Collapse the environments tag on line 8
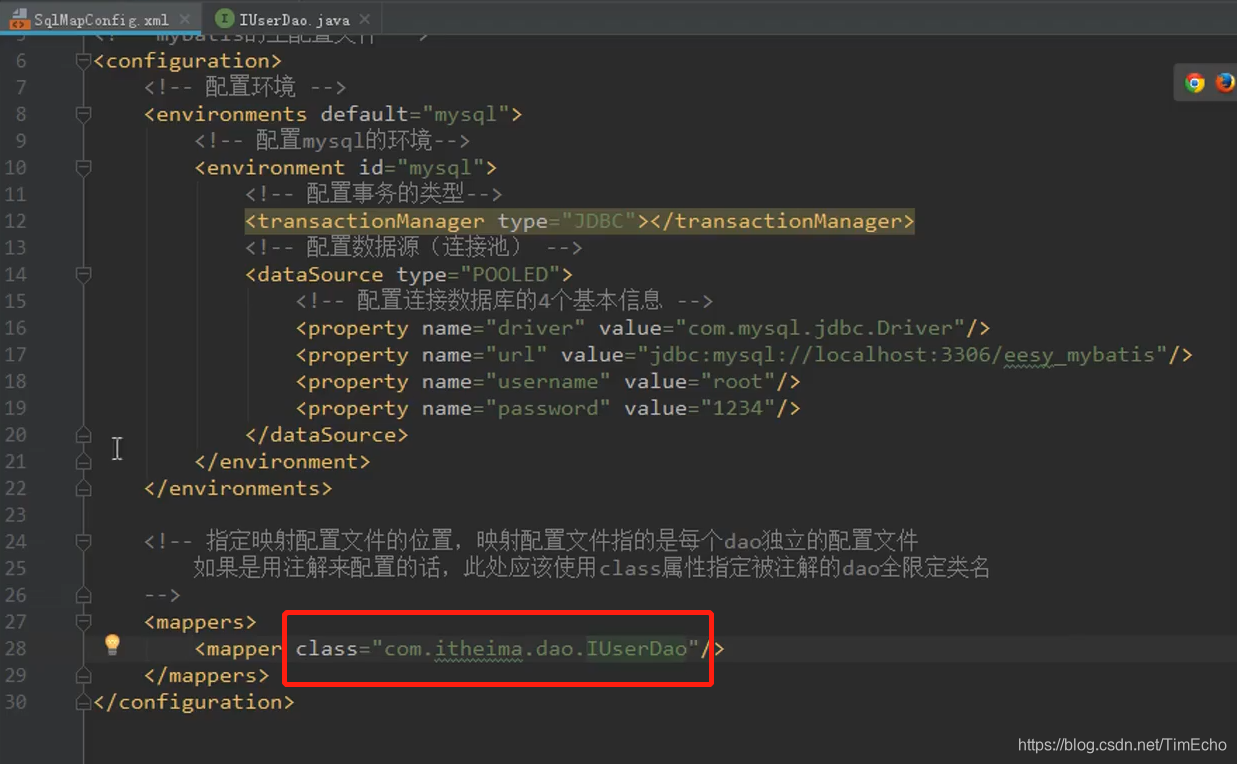 [x=83, y=114]
